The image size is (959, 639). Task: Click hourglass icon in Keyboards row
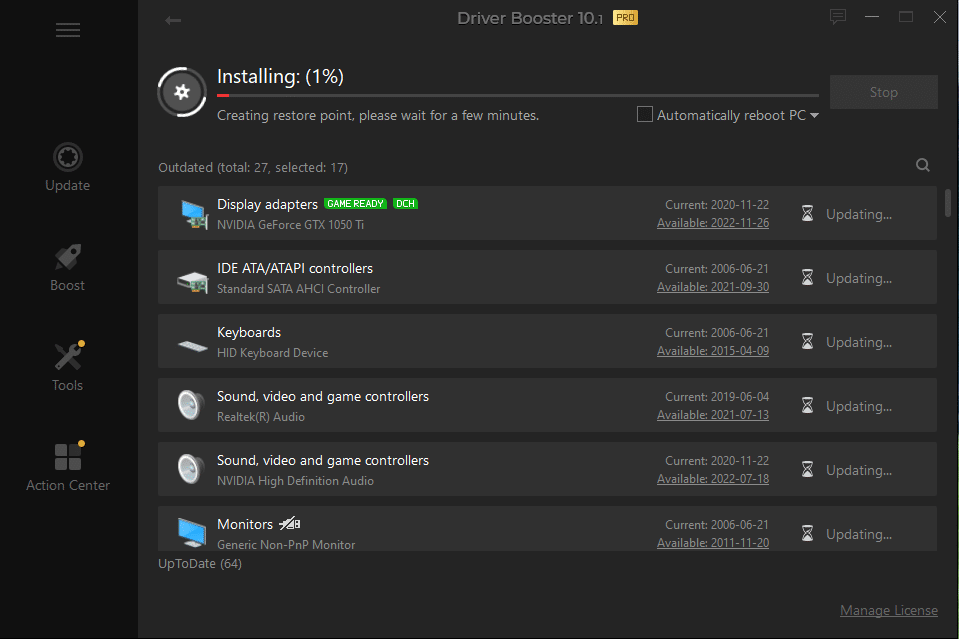click(807, 341)
